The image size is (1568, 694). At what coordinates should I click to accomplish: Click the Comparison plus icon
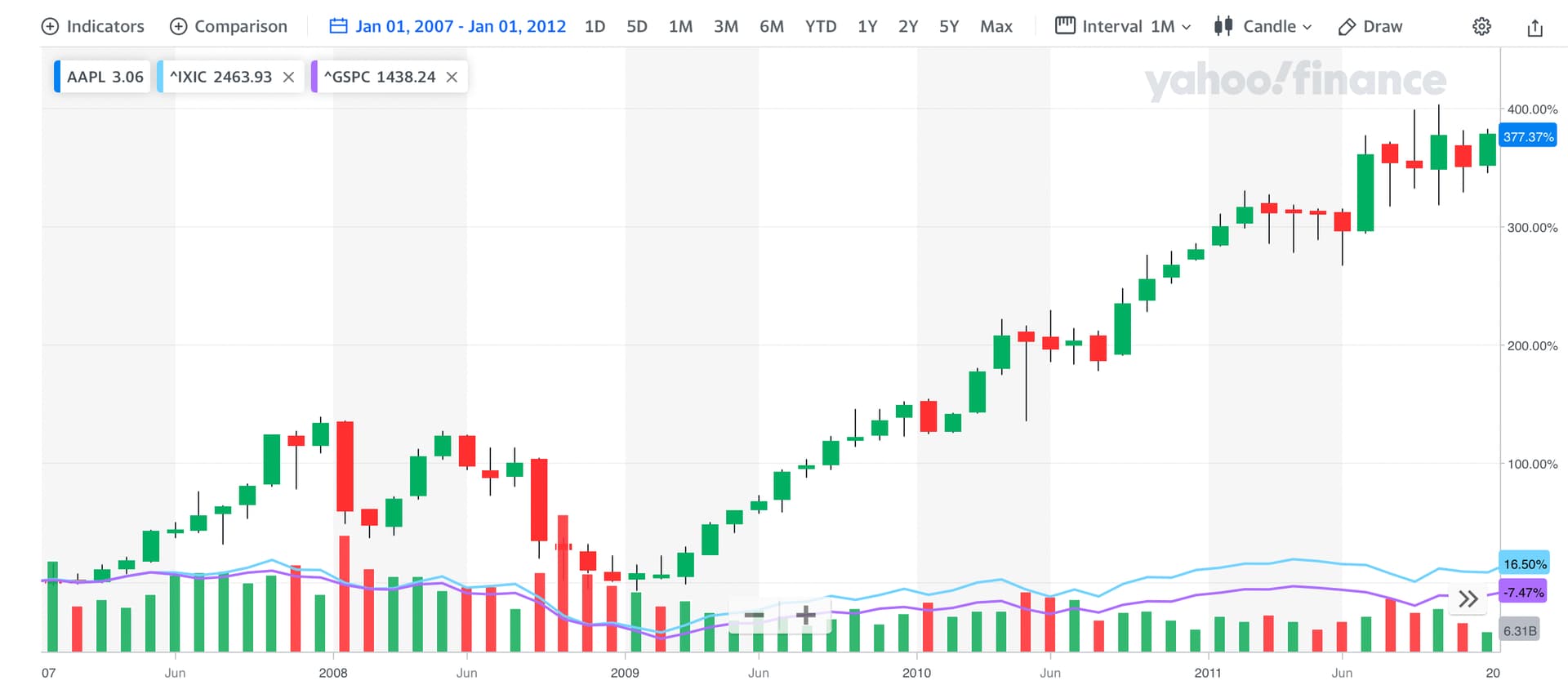click(178, 26)
